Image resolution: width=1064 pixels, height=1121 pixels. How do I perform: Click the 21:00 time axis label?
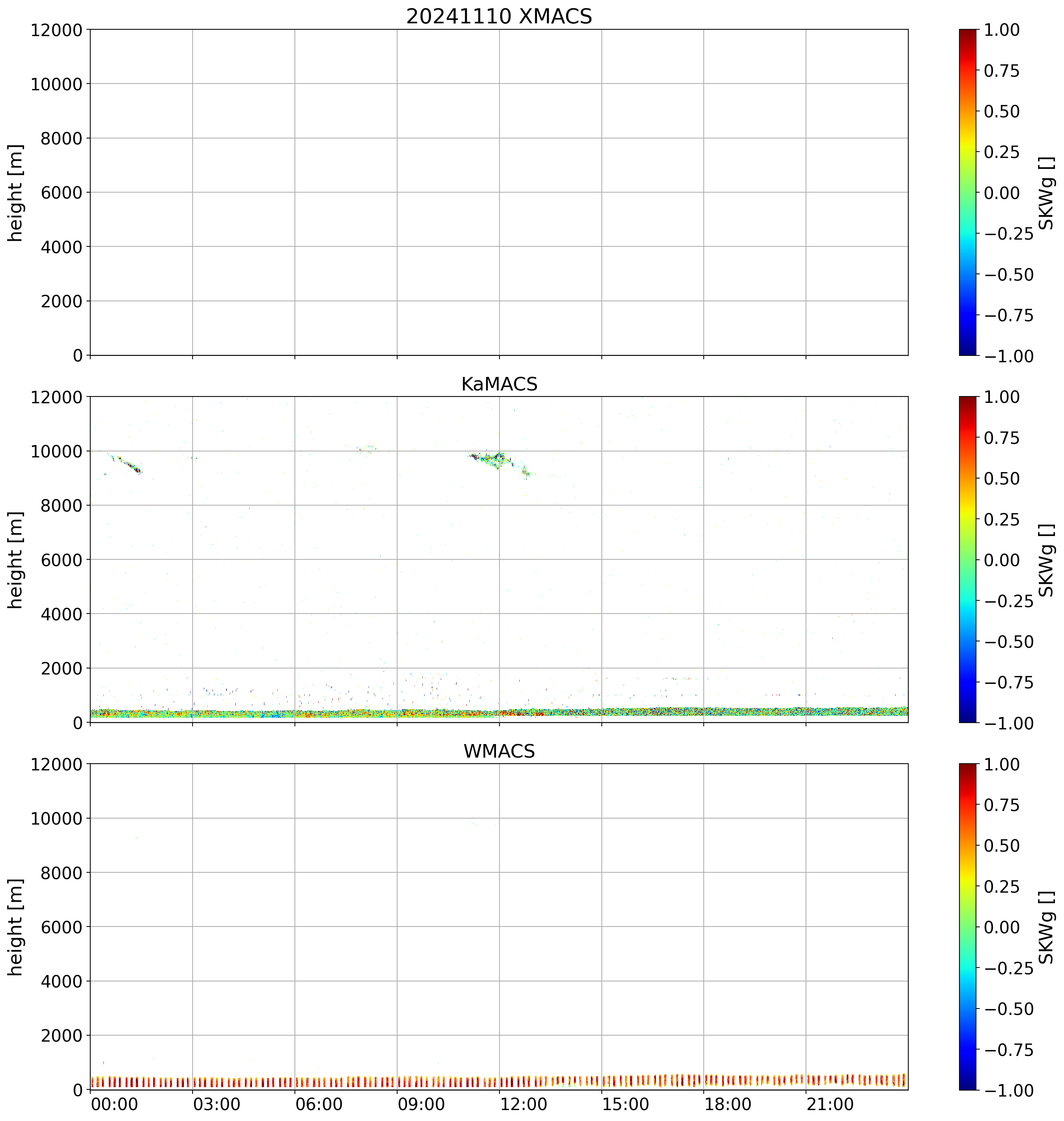[x=830, y=1104]
